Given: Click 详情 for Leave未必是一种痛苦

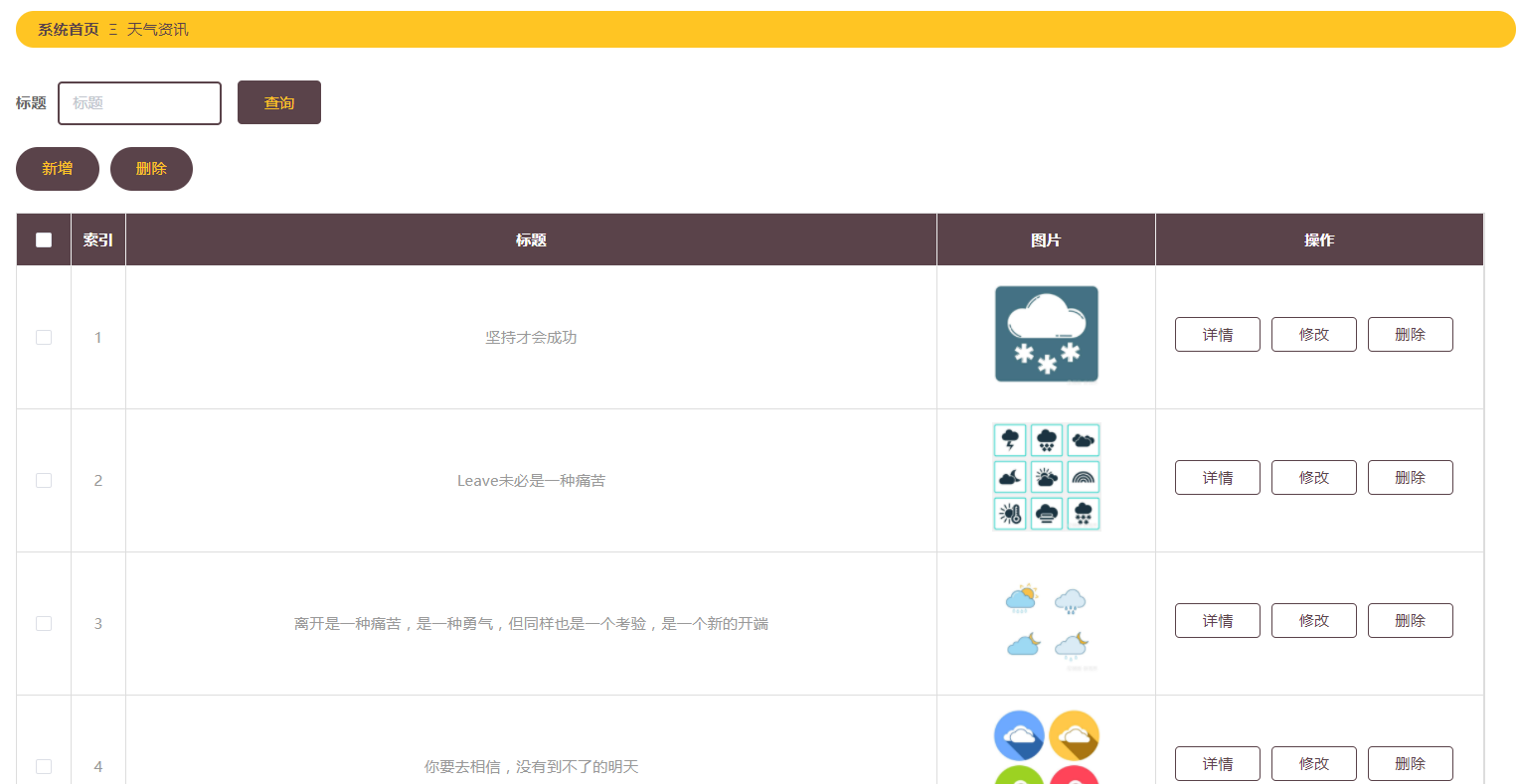Looking at the screenshot, I should [1218, 478].
